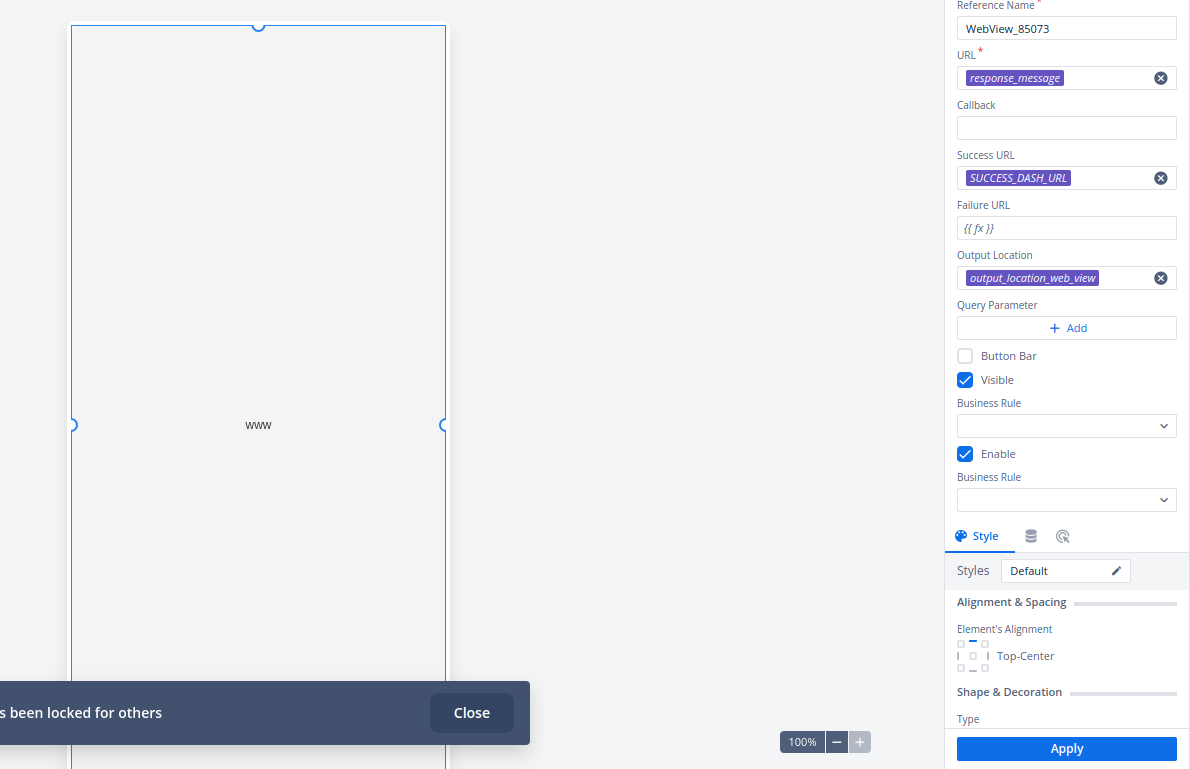Viewport: 1190px width, 769px height.
Task: Click the response_message variable chip
Action: click(1015, 78)
